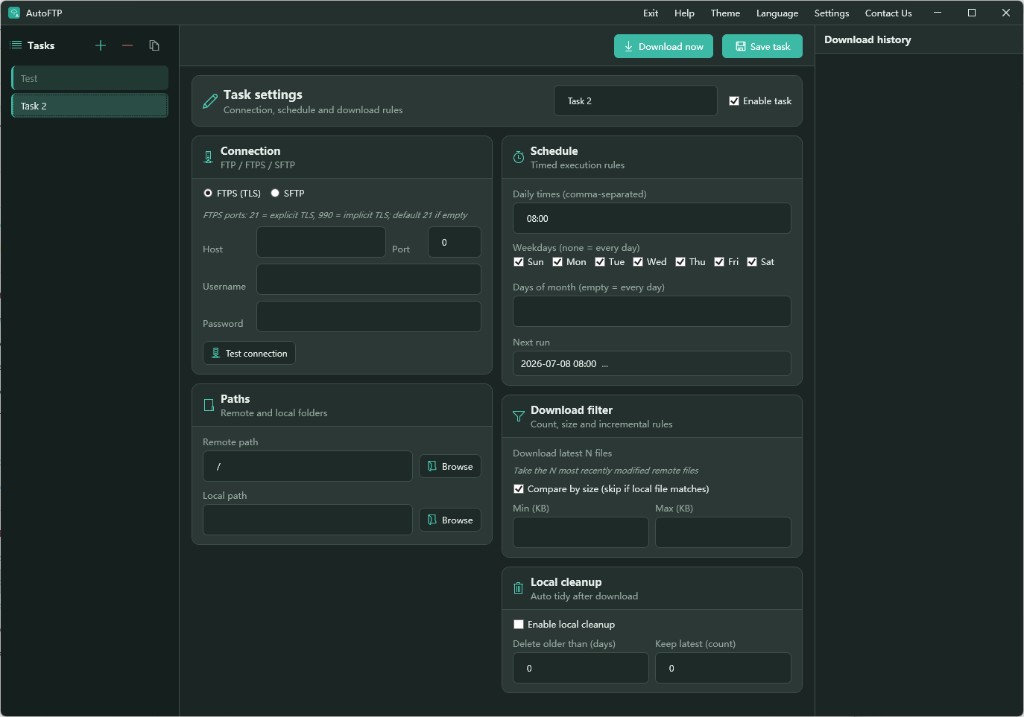Click the Max (KB) input field

723,532
